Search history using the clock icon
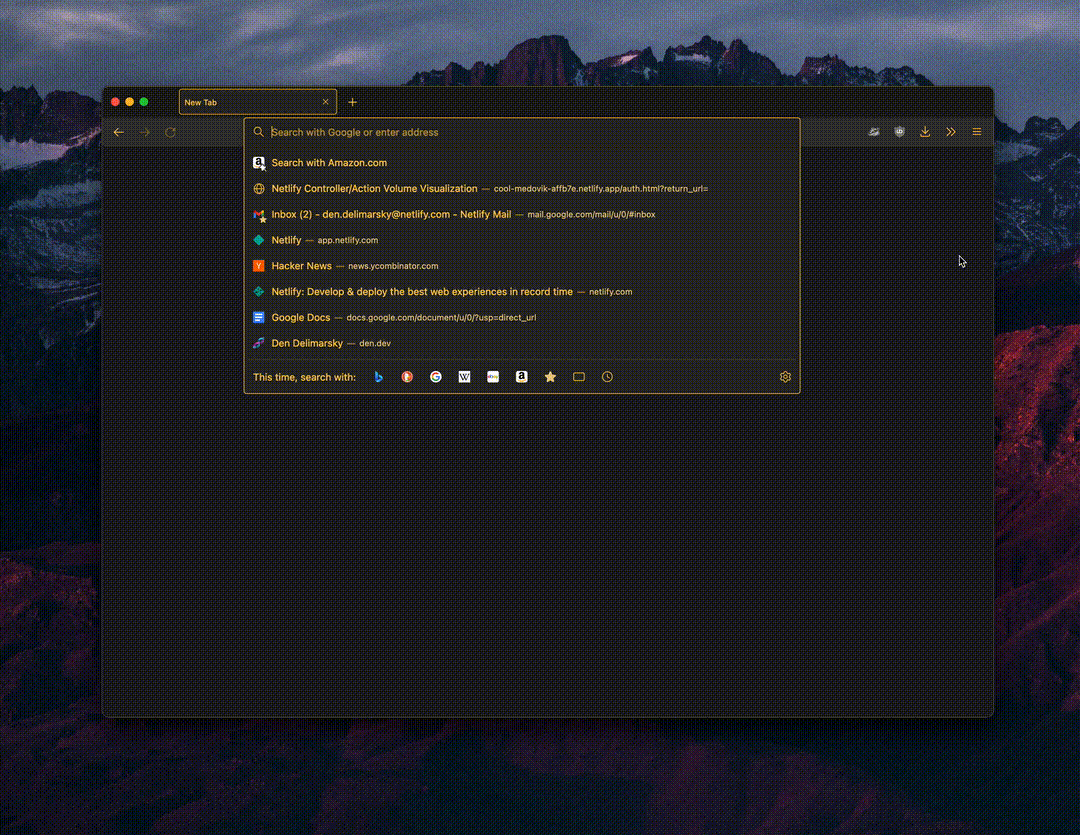Viewport: 1080px width, 835px height. [x=607, y=377]
